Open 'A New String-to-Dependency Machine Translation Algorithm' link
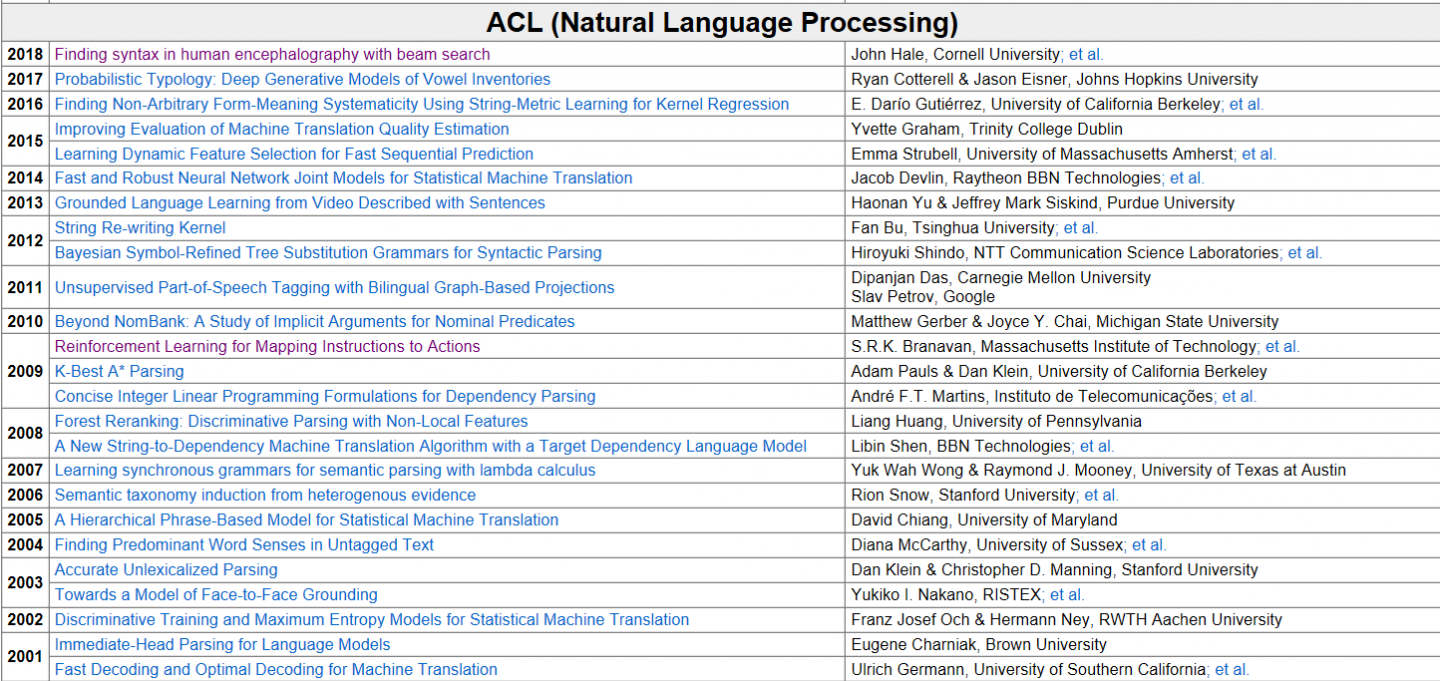Image resolution: width=1440 pixels, height=681 pixels. coord(430,447)
